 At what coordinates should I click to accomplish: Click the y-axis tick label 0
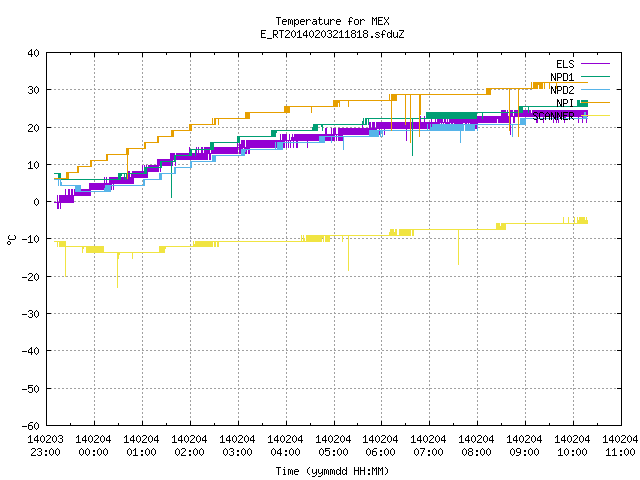tap(37, 202)
